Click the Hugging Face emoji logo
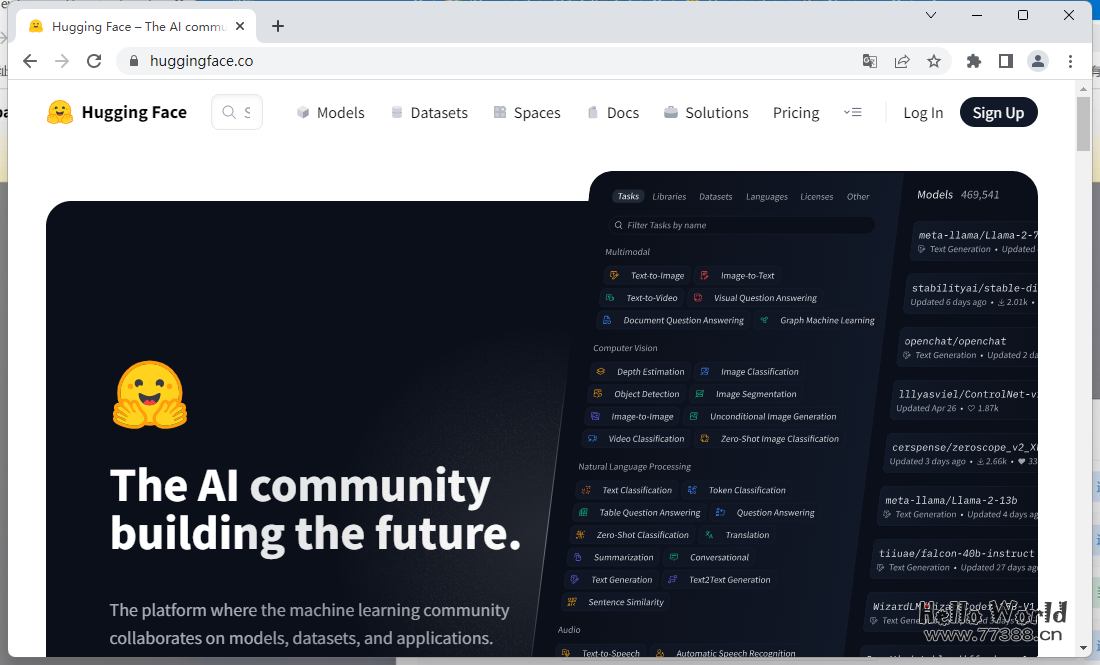This screenshot has height=665, width=1100. [60, 112]
